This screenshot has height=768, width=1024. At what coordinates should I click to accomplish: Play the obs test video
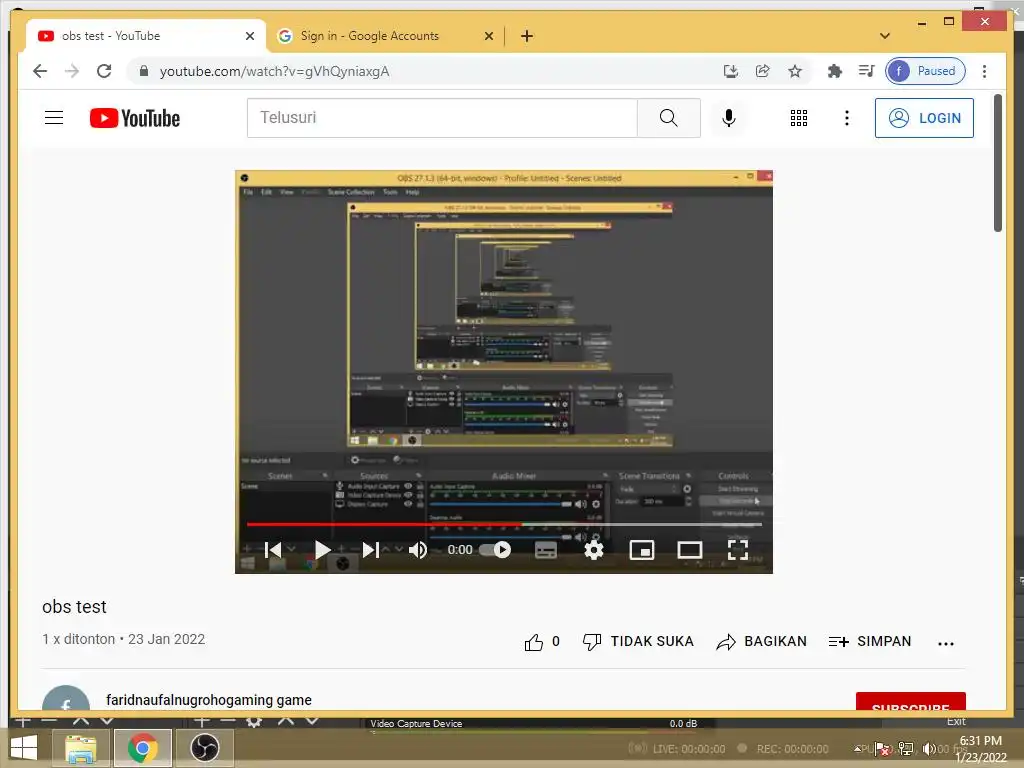[322, 550]
